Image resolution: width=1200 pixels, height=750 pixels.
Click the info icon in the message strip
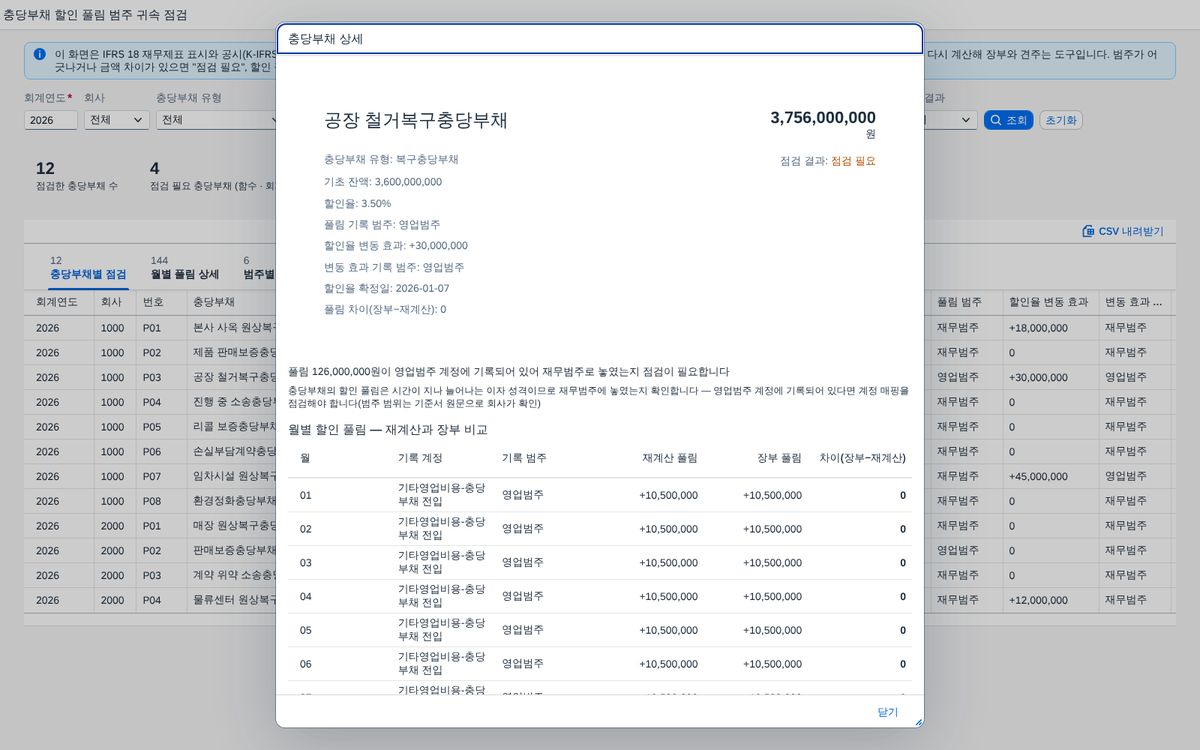[39, 54]
